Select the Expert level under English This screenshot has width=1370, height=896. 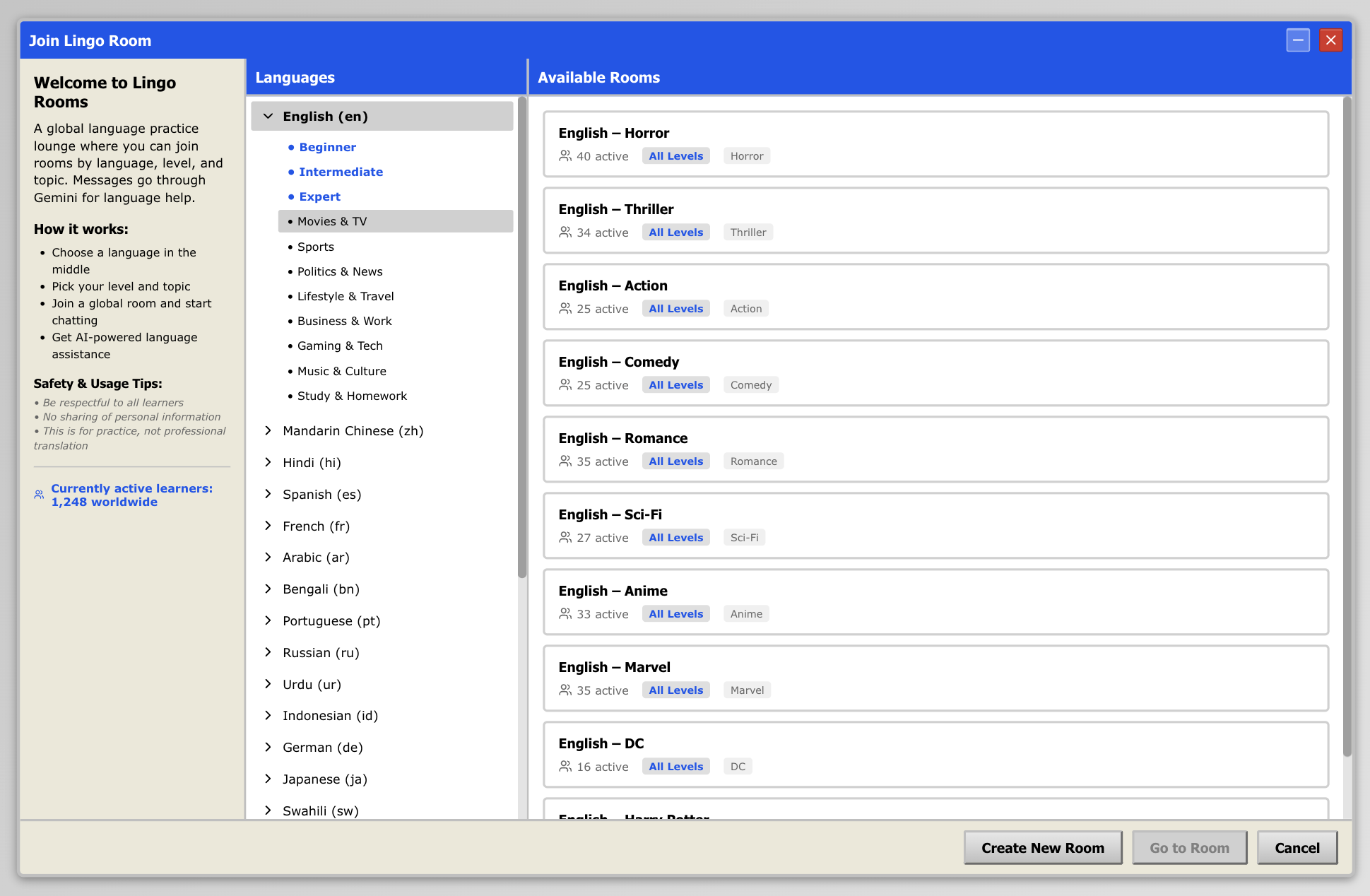click(319, 196)
